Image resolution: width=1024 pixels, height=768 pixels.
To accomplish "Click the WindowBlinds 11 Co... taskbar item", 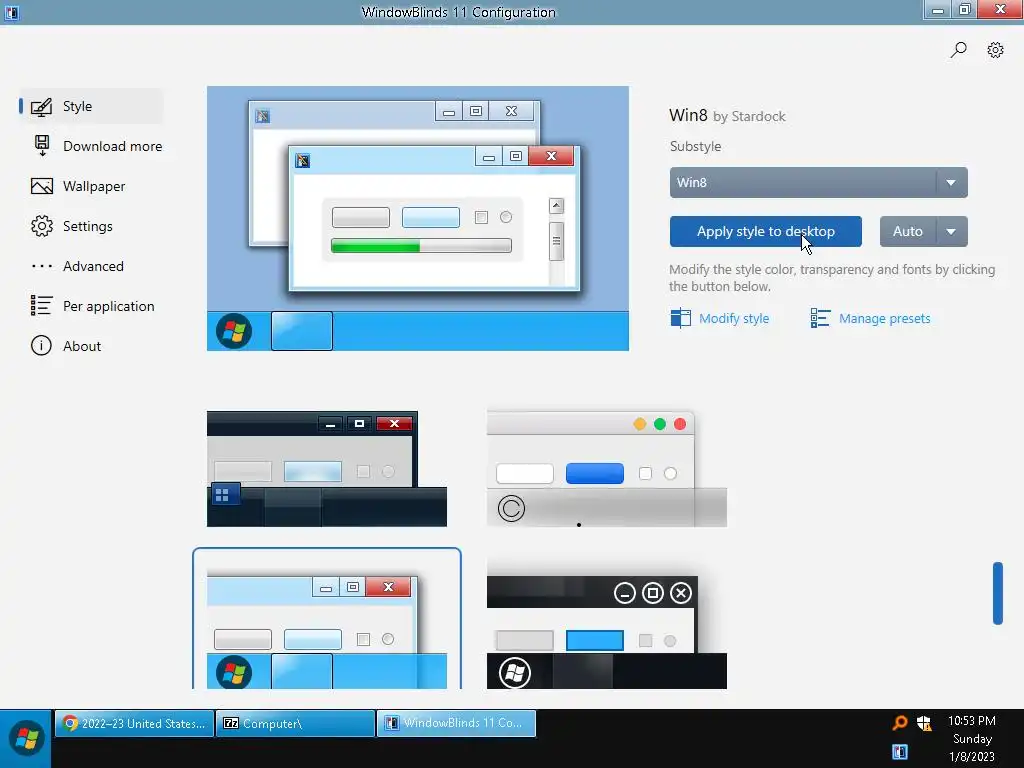I will (x=456, y=724).
